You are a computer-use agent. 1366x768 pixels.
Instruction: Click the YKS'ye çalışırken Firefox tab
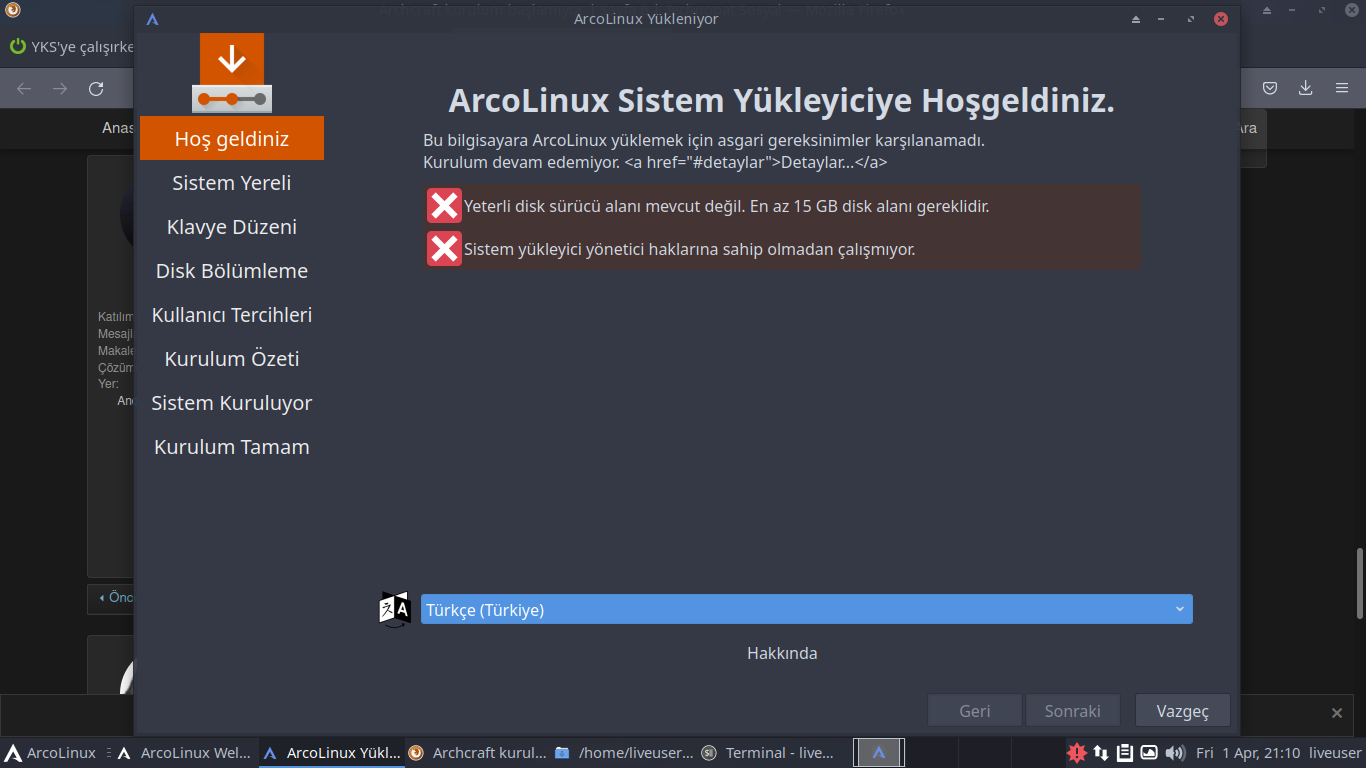click(x=70, y=46)
